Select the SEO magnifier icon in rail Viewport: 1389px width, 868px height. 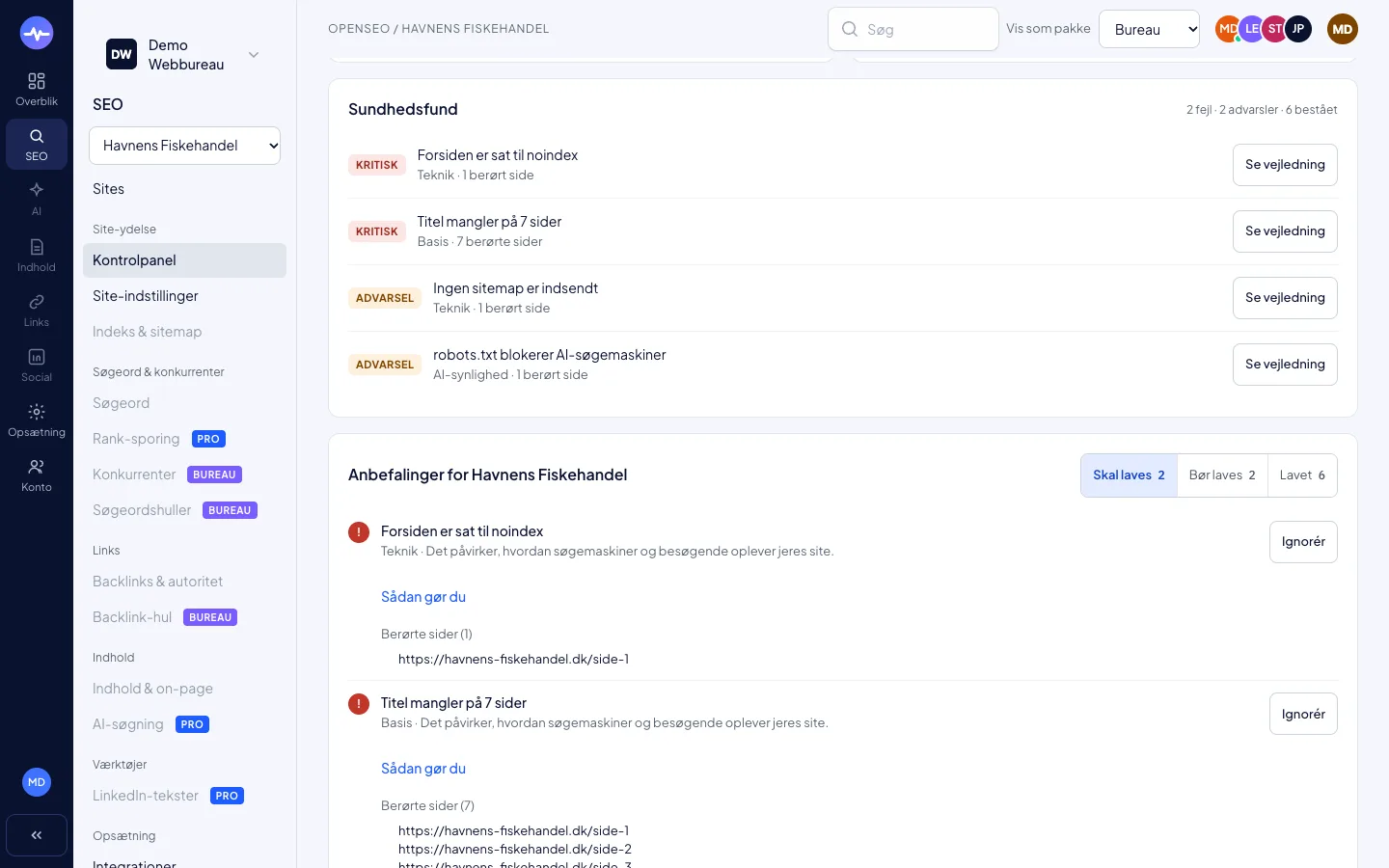click(x=37, y=136)
